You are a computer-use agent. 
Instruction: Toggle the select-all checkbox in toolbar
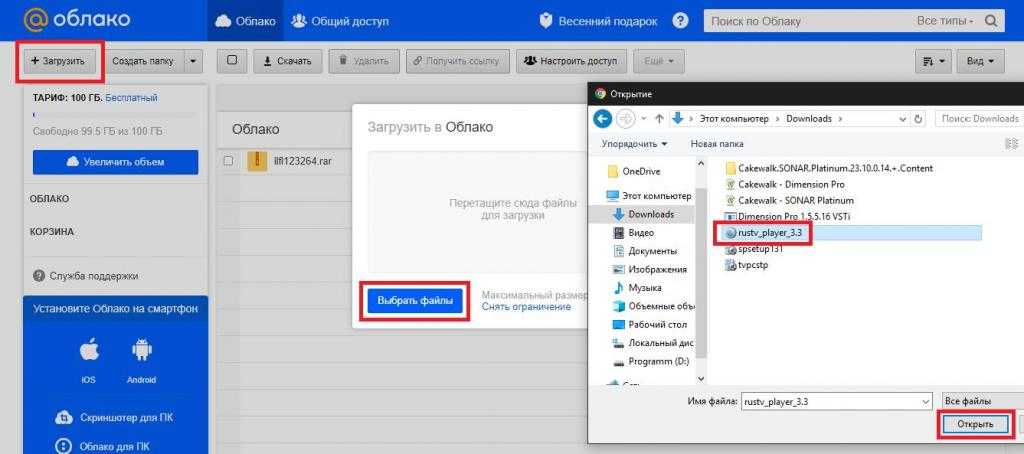pyautogui.click(x=232, y=60)
